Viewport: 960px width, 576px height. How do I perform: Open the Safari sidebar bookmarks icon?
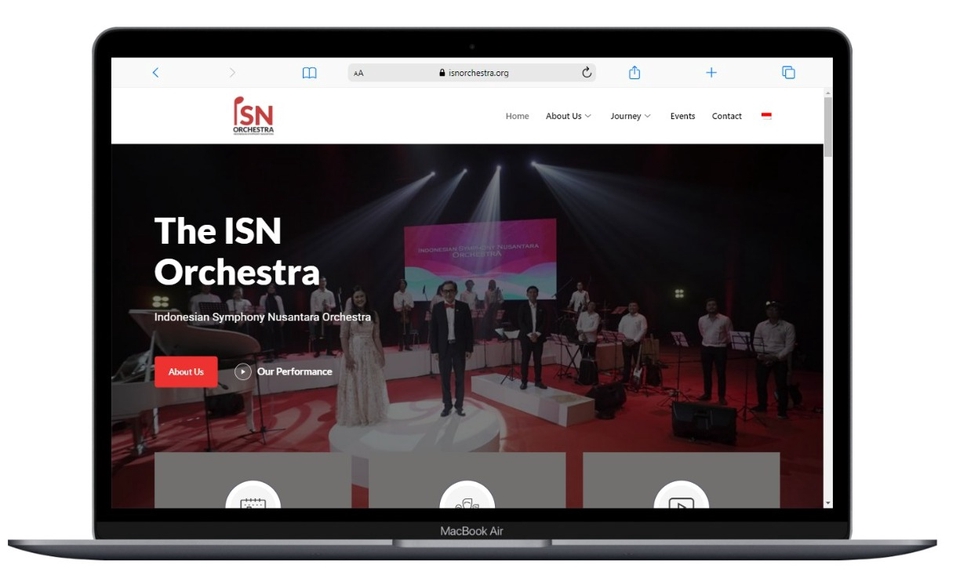309,72
